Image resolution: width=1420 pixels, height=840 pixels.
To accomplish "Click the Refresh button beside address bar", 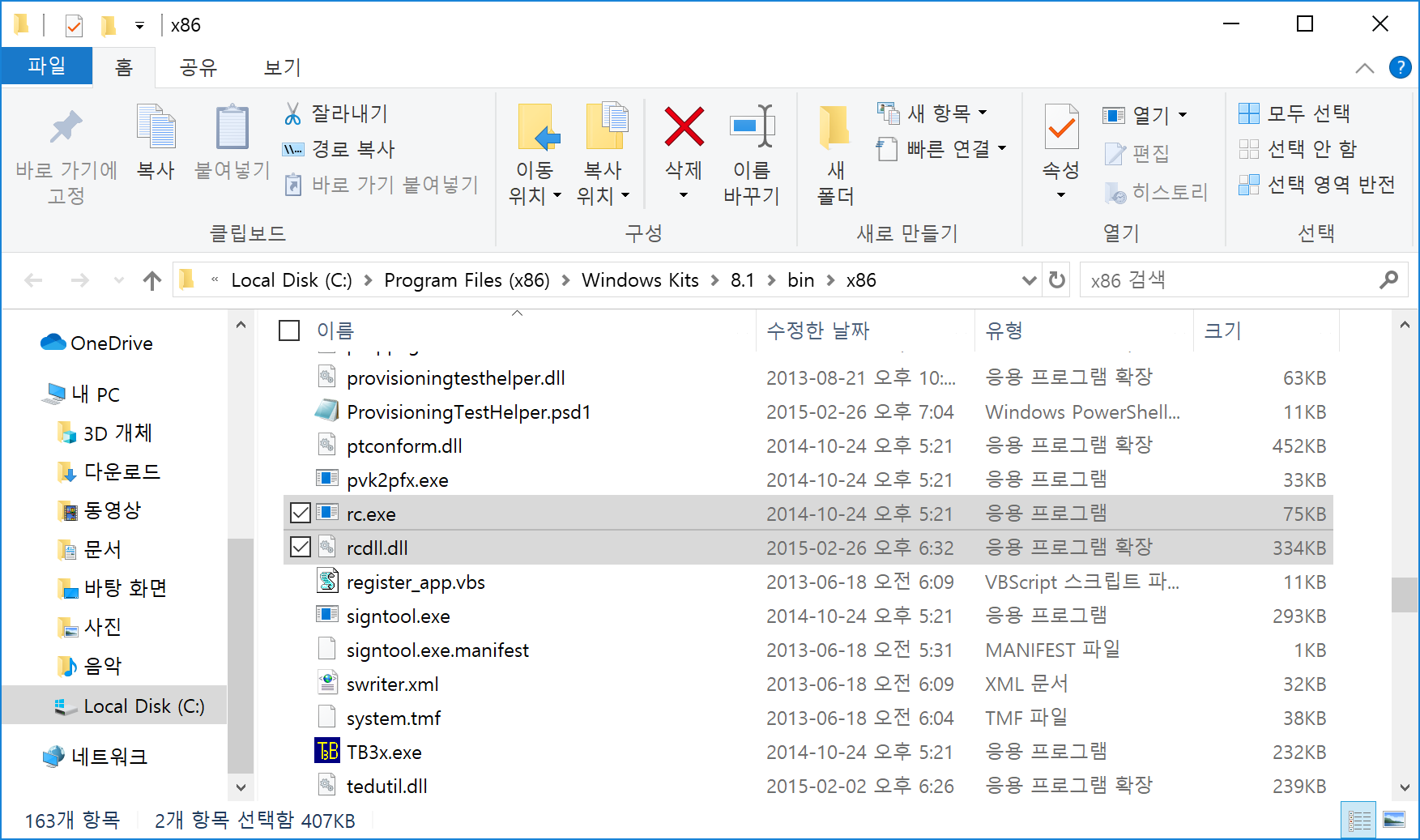I will tap(1057, 280).
